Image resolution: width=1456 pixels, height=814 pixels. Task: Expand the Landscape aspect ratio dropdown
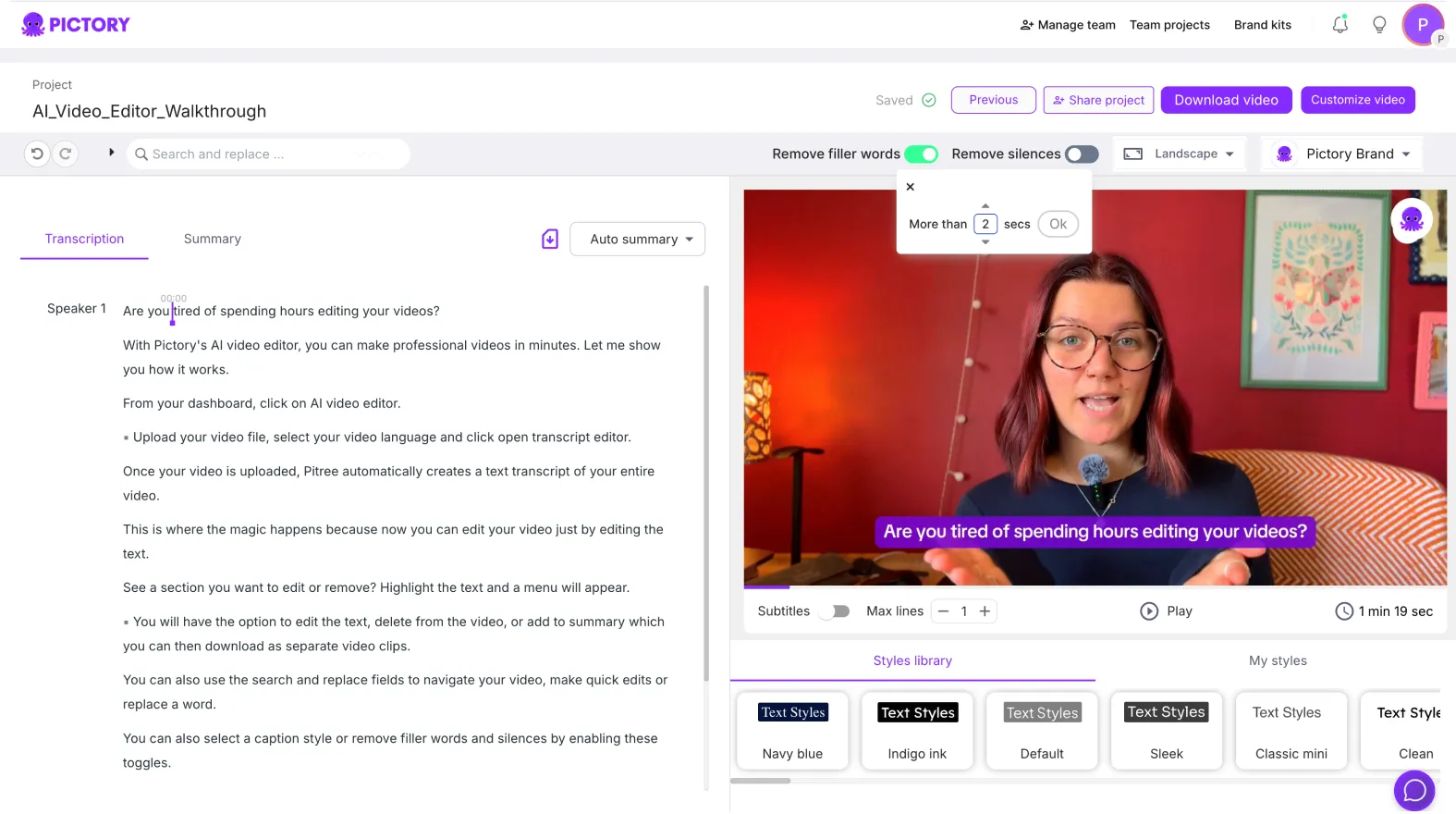(1179, 154)
